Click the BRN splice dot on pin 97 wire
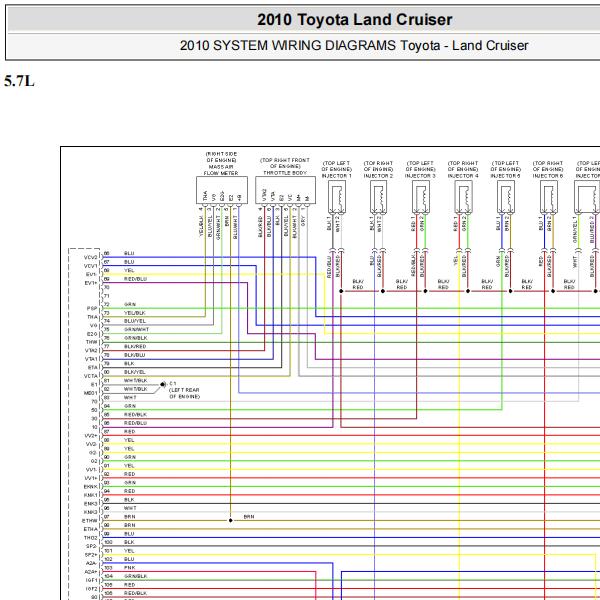The height and width of the screenshot is (600, 600). 230,520
